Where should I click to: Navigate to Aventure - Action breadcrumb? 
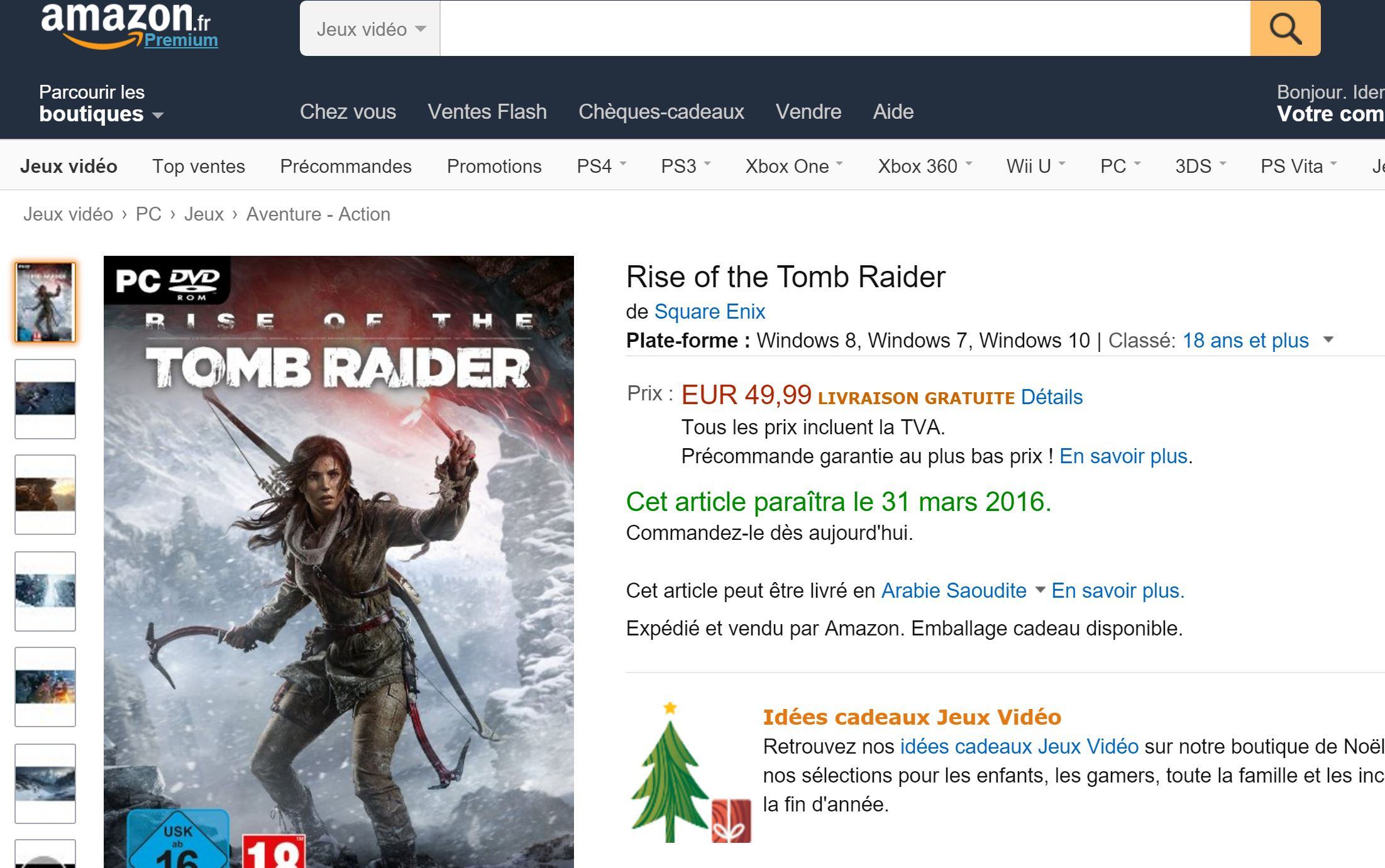[318, 214]
